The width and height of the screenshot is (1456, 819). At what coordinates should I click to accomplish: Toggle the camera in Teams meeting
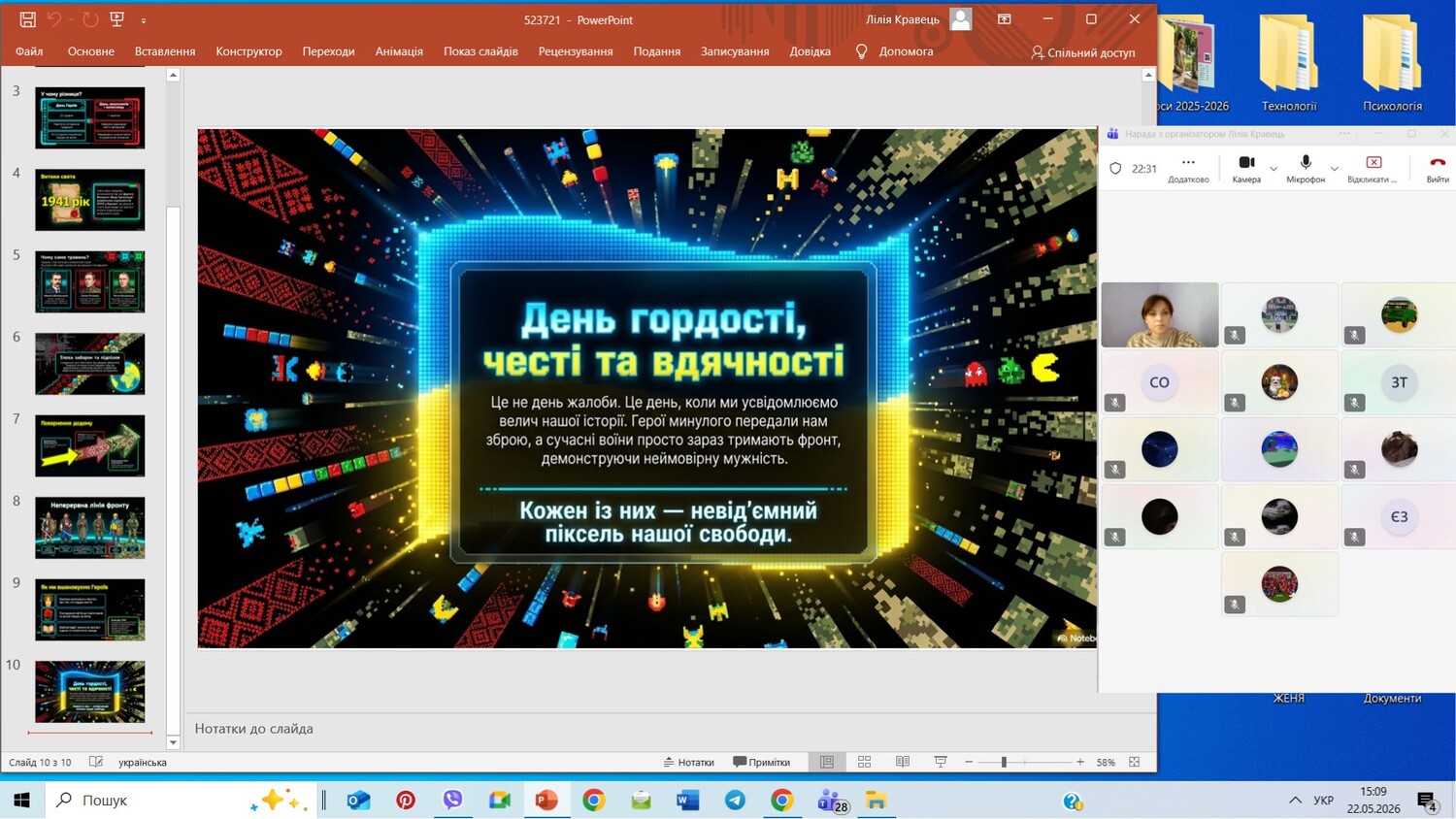click(1246, 168)
